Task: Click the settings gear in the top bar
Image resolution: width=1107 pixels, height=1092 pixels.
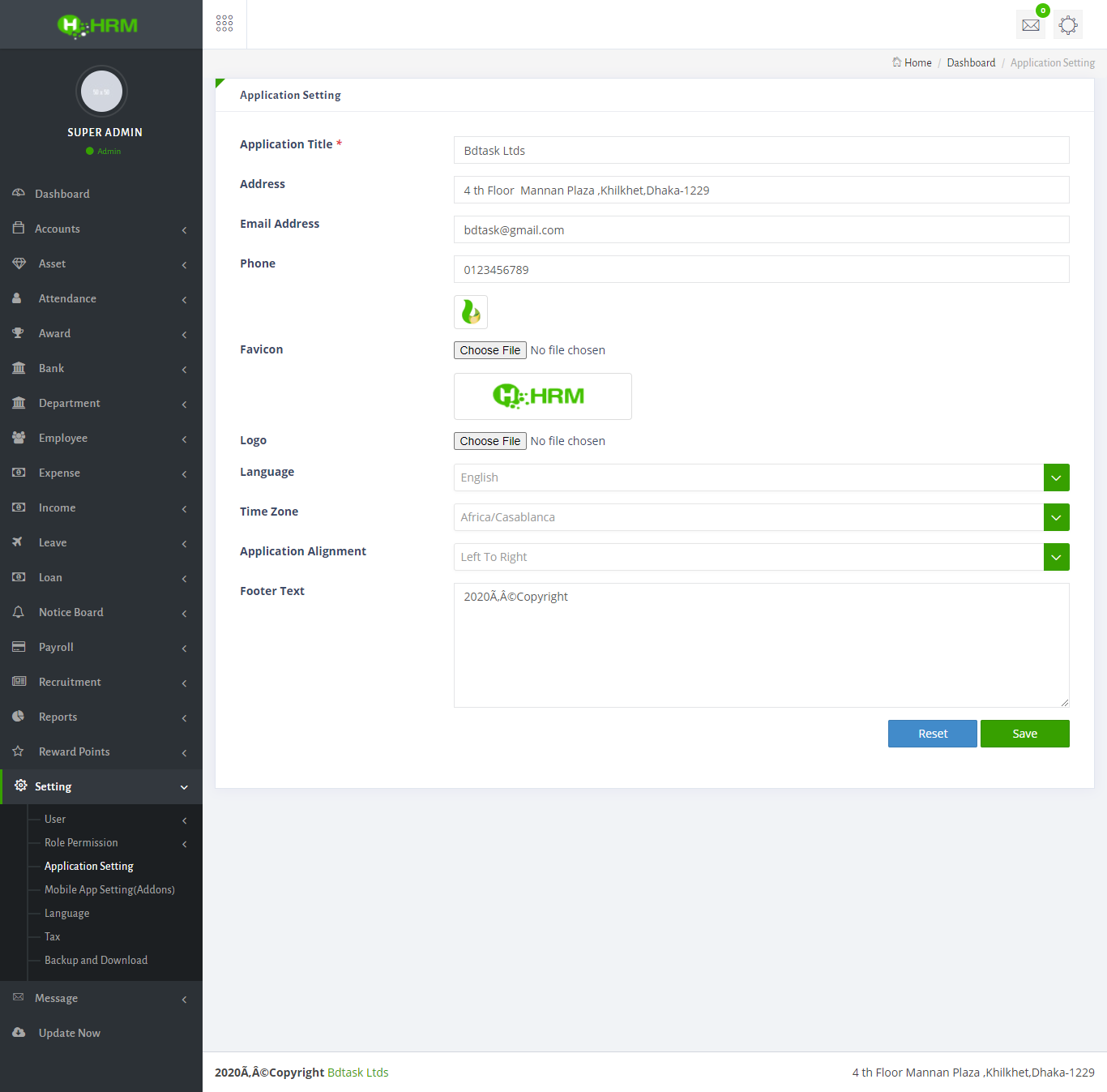Action: (1067, 24)
